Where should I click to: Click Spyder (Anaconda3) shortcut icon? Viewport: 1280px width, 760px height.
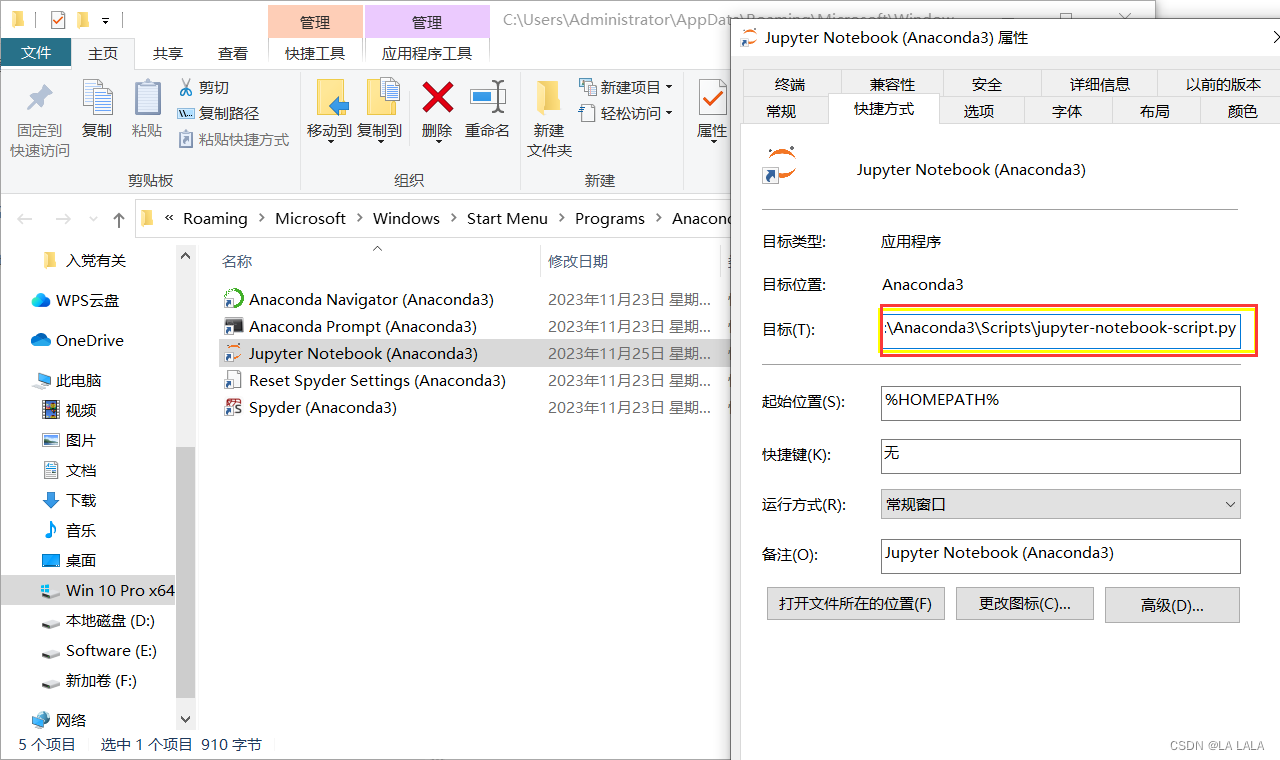[x=233, y=407]
